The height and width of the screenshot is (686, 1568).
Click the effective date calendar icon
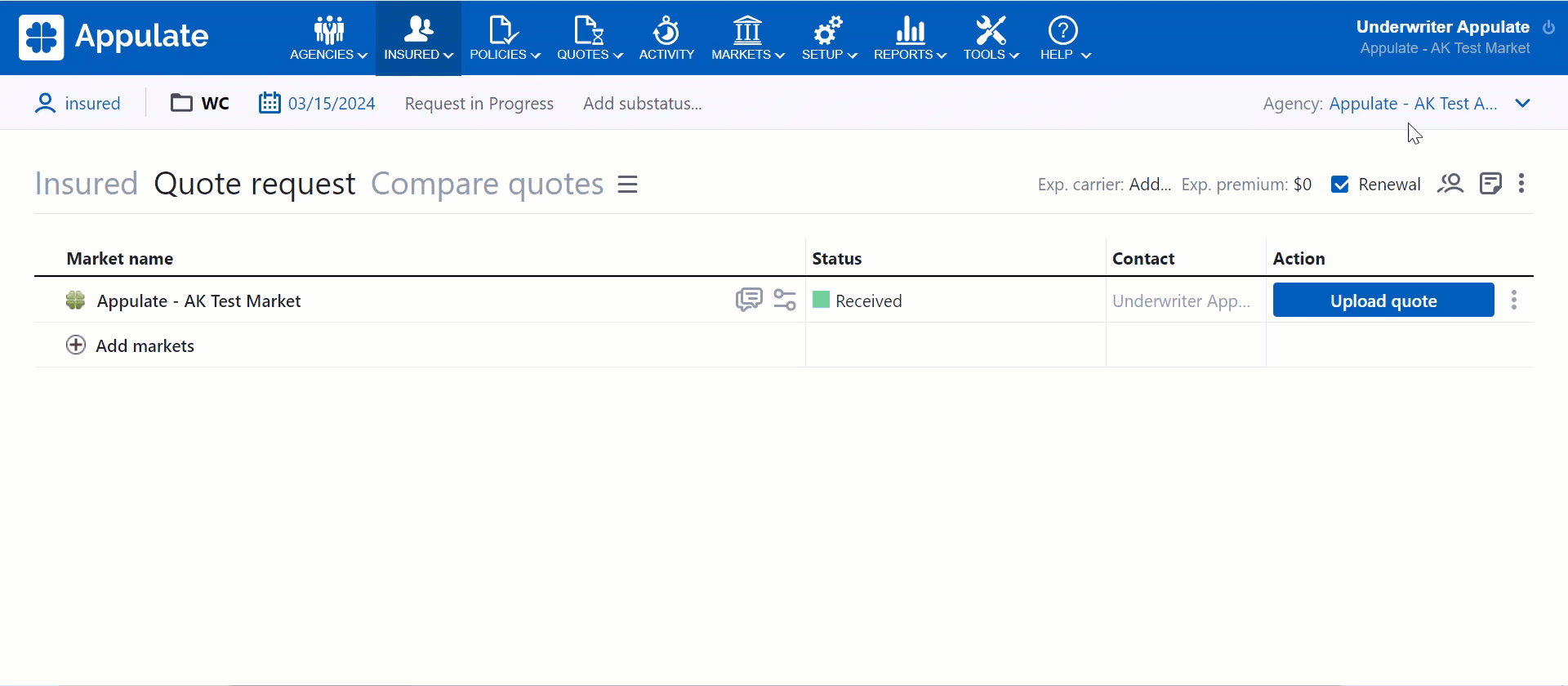(x=269, y=103)
